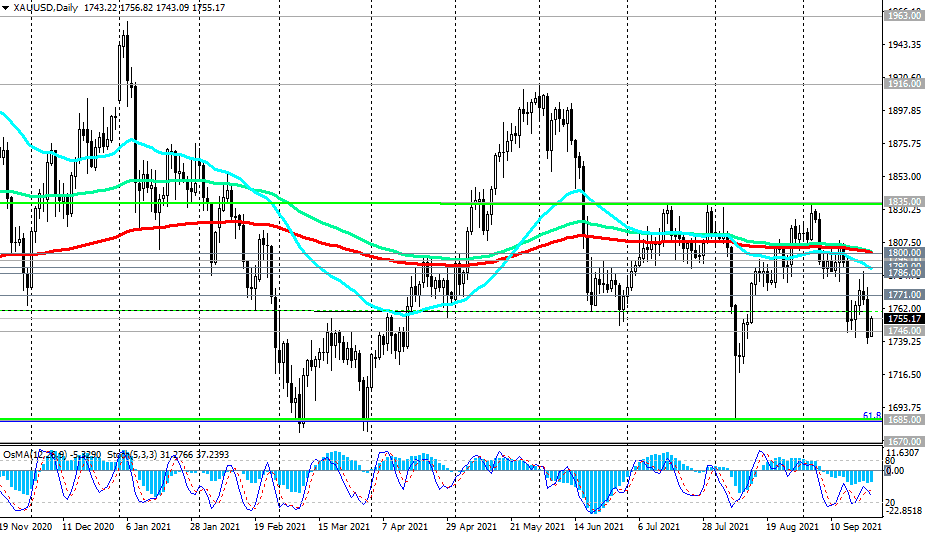Screen dimensions: 927x537
Task: Click the 1916.00 resistance level label
Action: [x=903, y=84]
